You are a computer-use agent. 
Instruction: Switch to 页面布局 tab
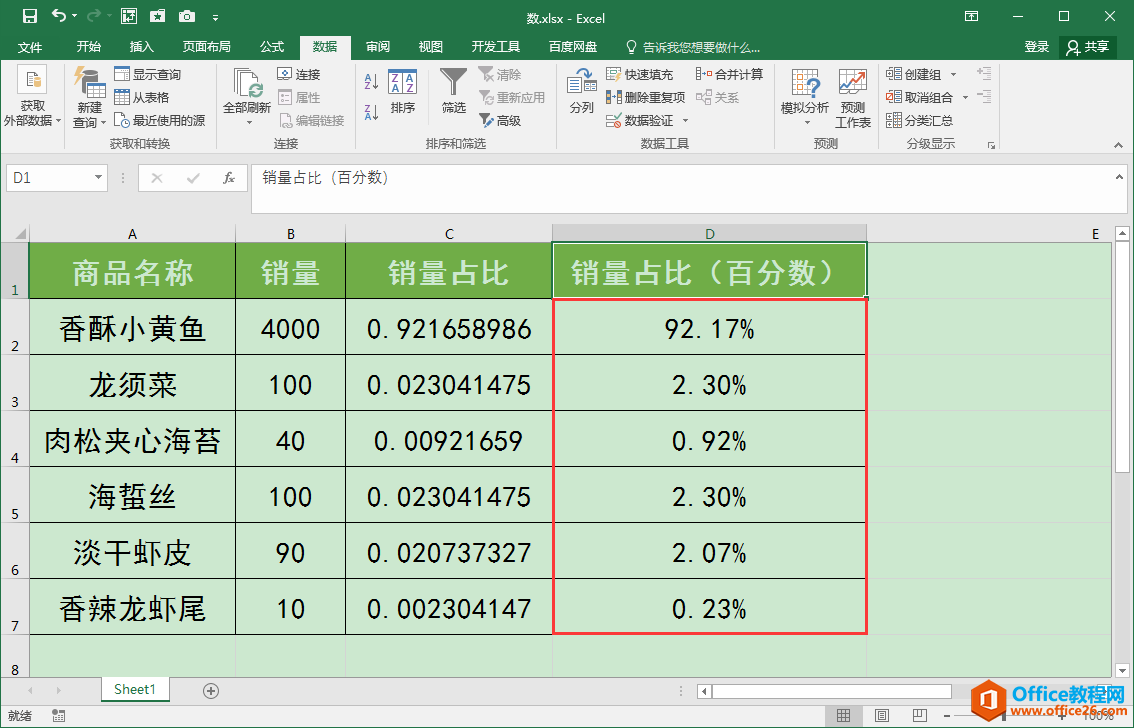[207, 47]
